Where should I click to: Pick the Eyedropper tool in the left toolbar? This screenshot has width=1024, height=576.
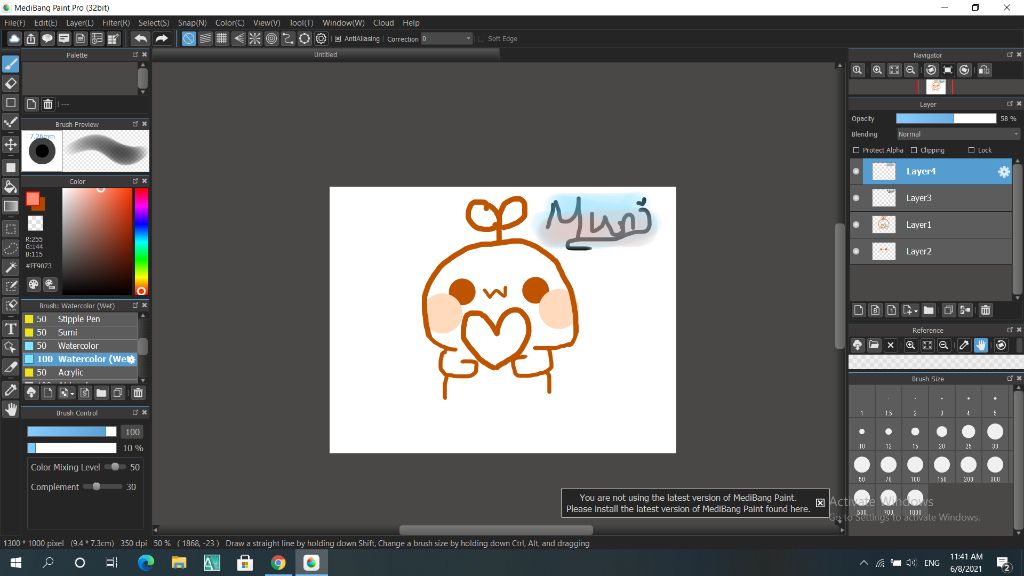click(10, 390)
